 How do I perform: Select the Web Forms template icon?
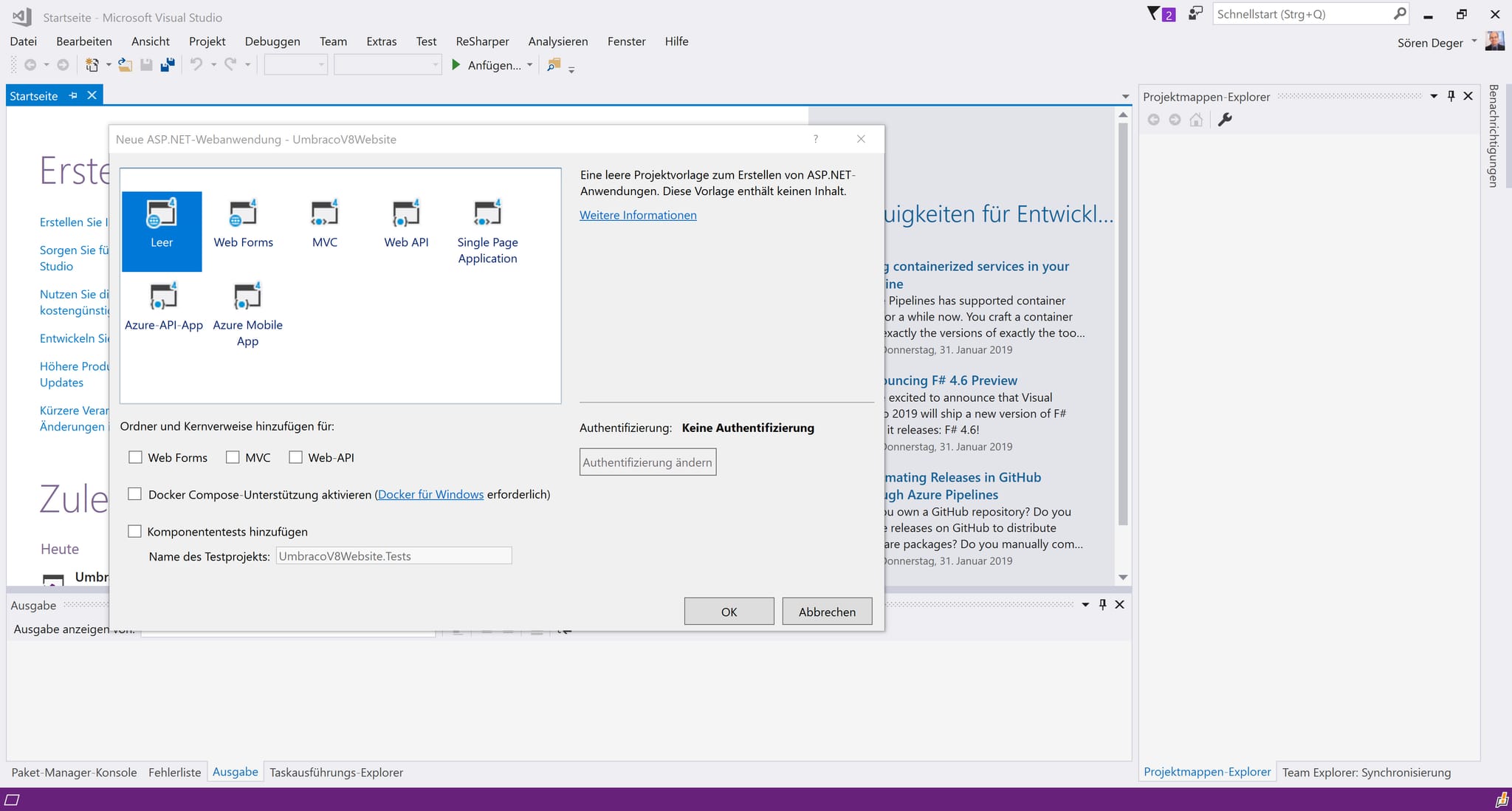click(x=243, y=213)
